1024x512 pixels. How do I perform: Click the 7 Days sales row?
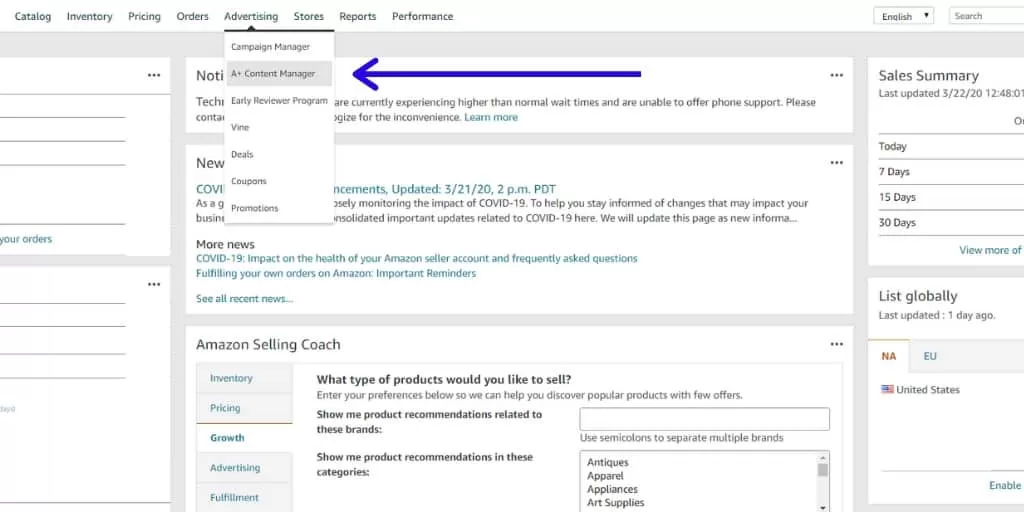click(x=951, y=172)
